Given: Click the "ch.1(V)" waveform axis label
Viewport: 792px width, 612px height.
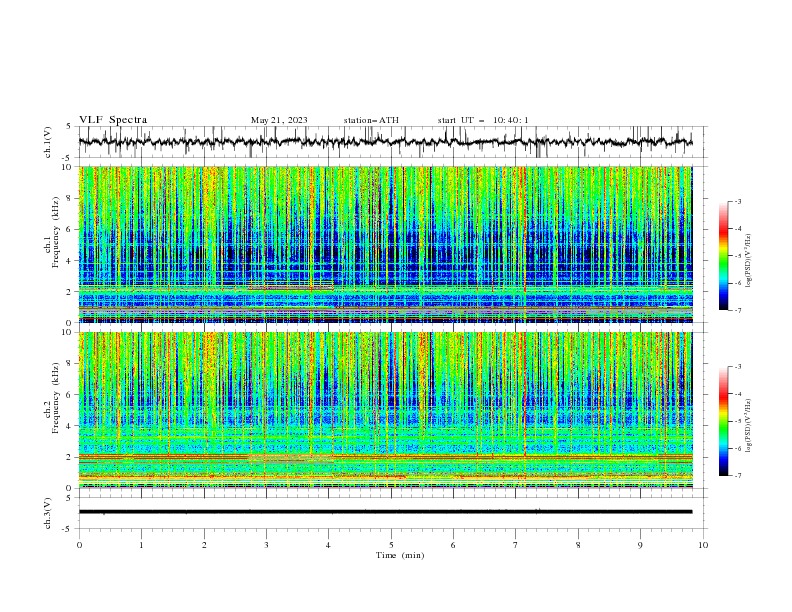Looking at the screenshot, I should [48, 142].
